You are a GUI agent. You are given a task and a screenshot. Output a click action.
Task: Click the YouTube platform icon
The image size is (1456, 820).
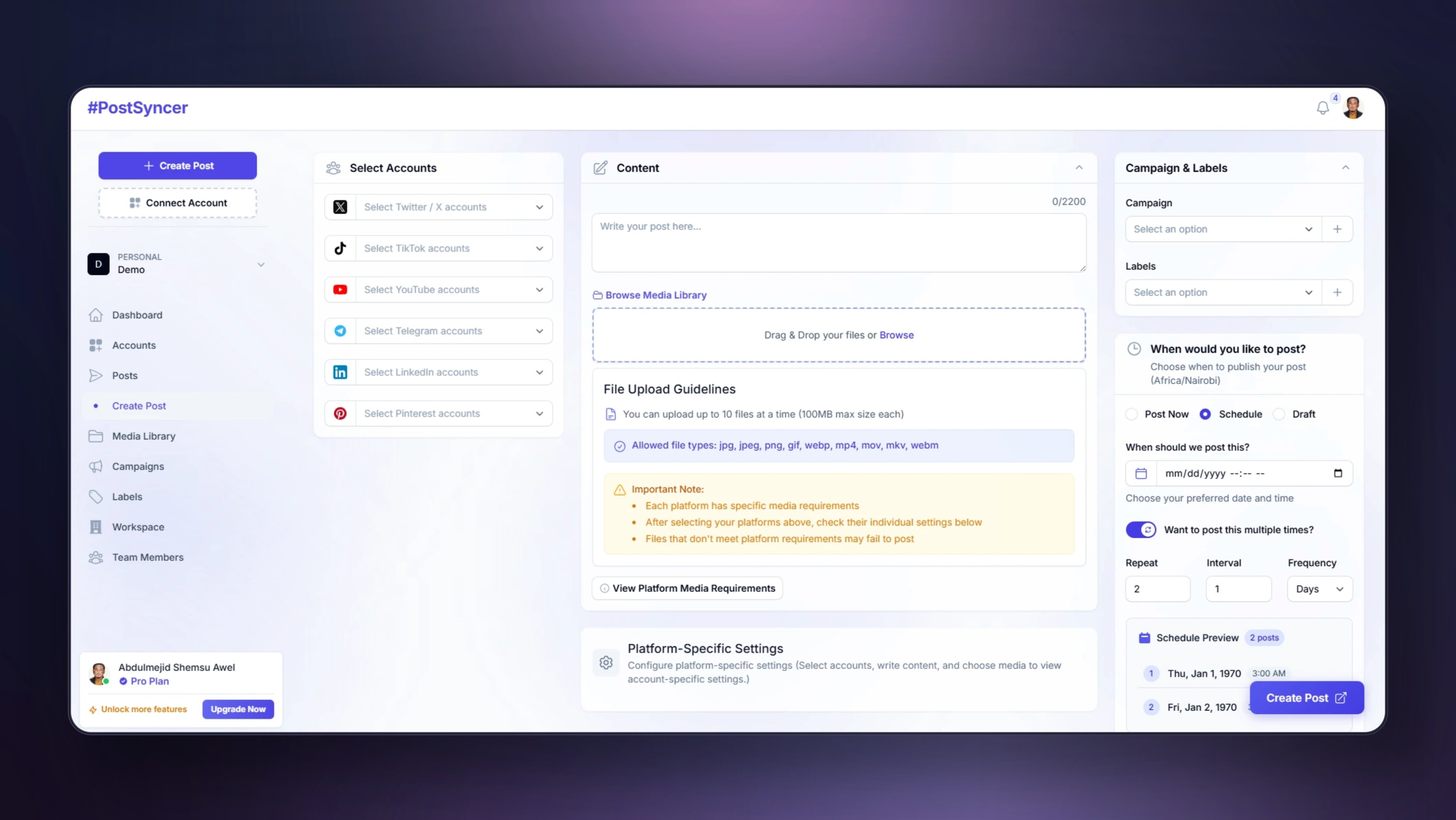coord(340,289)
